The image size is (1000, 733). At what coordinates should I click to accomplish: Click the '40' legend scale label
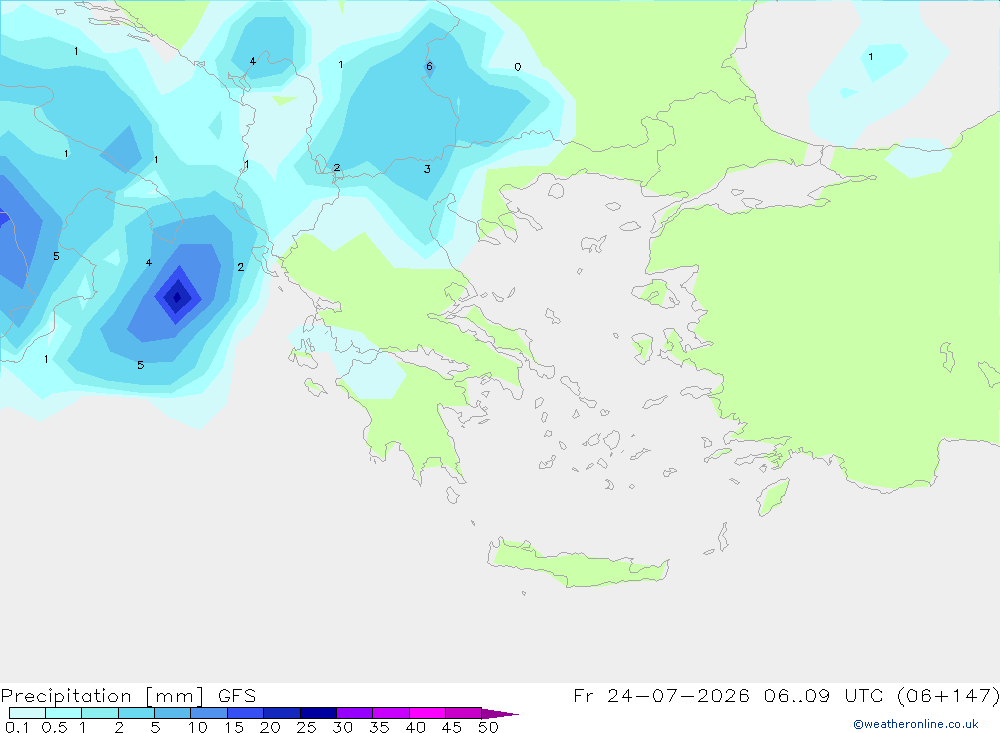point(415,727)
